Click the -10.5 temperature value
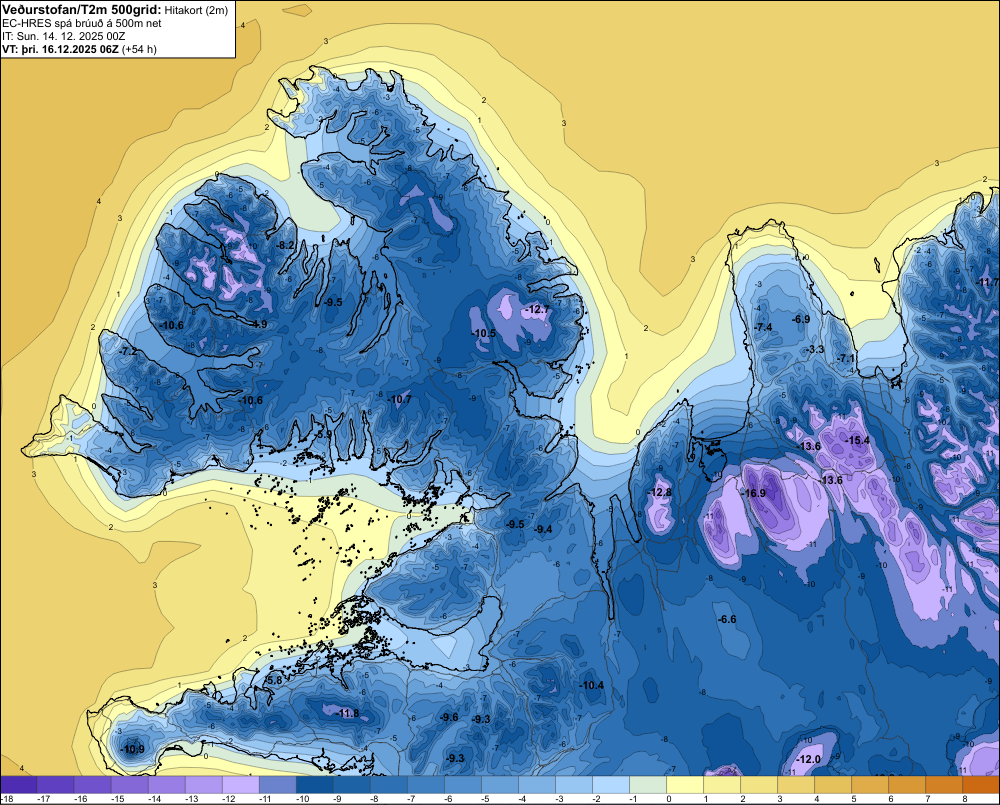 point(484,333)
